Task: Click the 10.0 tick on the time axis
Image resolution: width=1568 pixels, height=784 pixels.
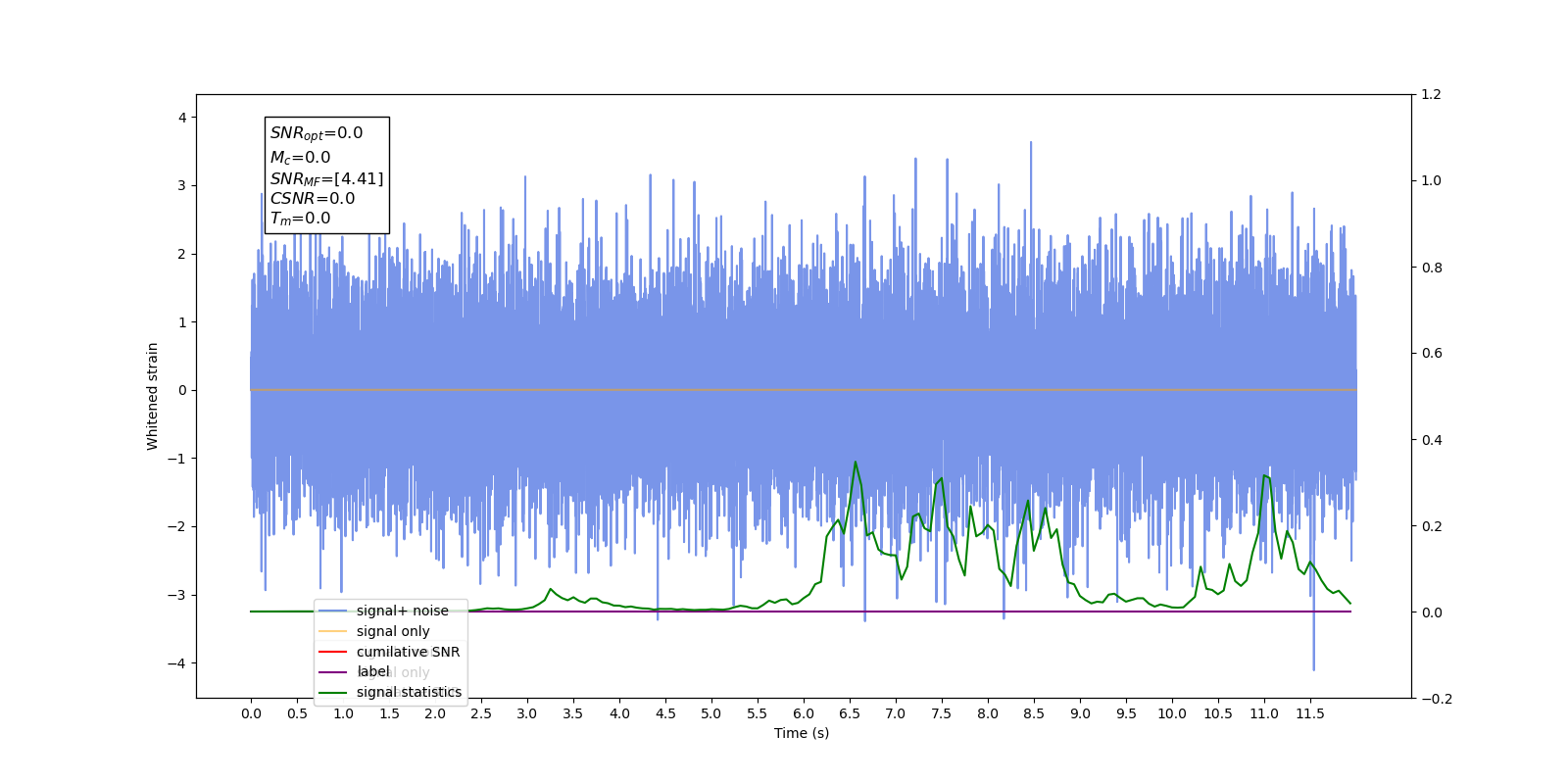Action: click(x=1172, y=713)
